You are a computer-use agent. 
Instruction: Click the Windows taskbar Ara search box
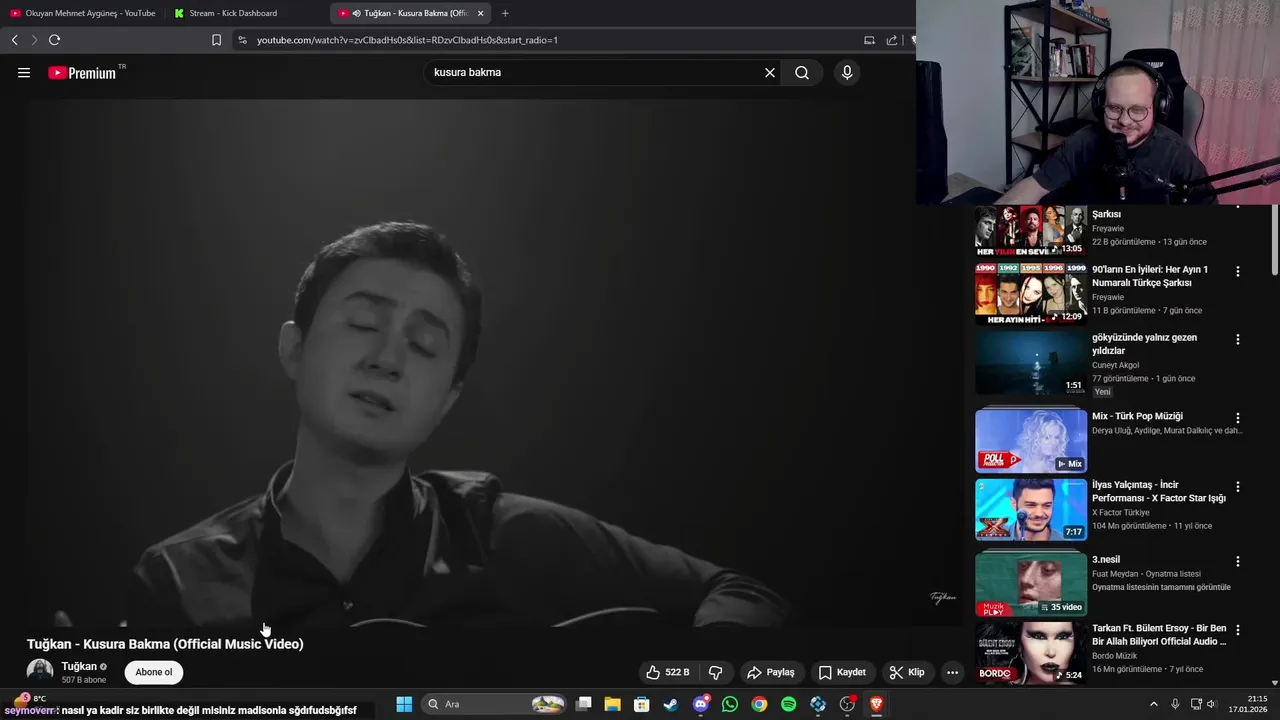[x=495, y=704]
